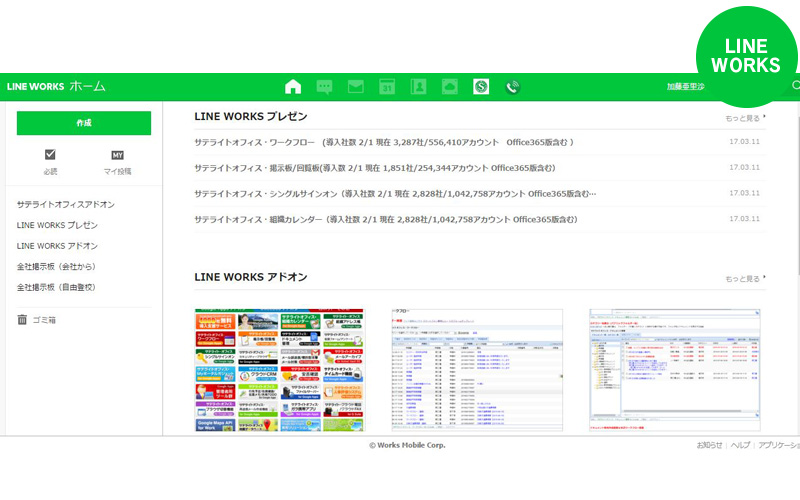Click the 必読 checkmark icon
This screenshot has height=500, width=800.
click(x=50, y=155)
